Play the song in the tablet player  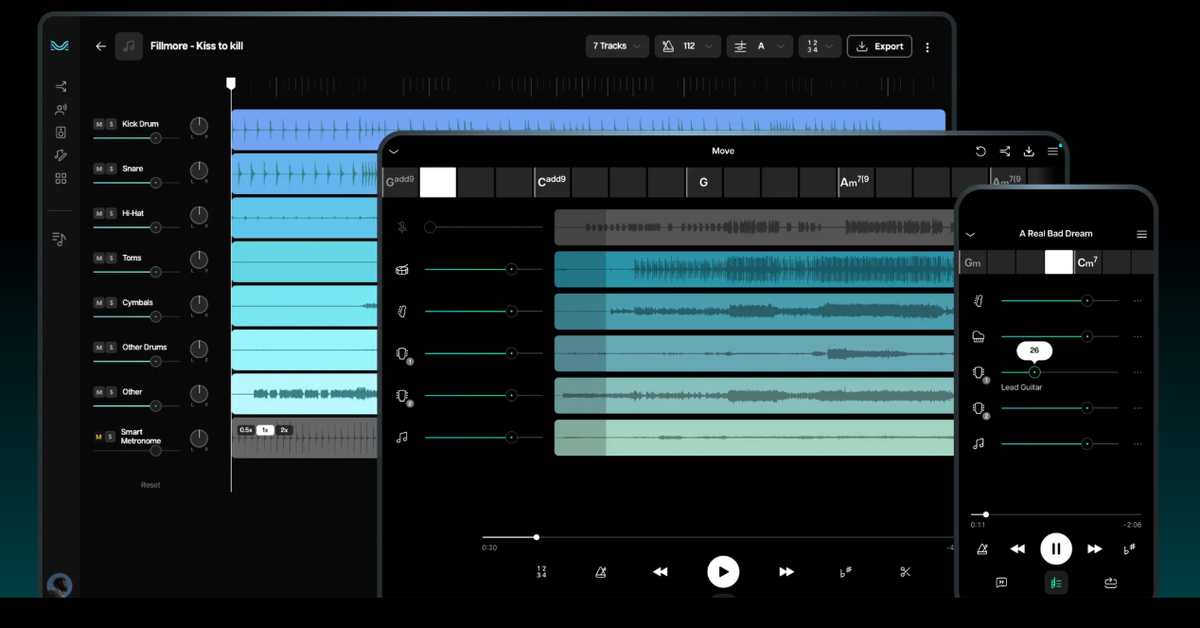tap(723, 572)
